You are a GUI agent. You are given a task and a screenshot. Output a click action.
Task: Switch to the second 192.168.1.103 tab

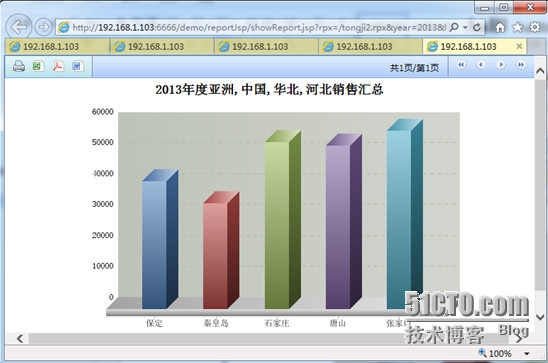coord(162,46)
